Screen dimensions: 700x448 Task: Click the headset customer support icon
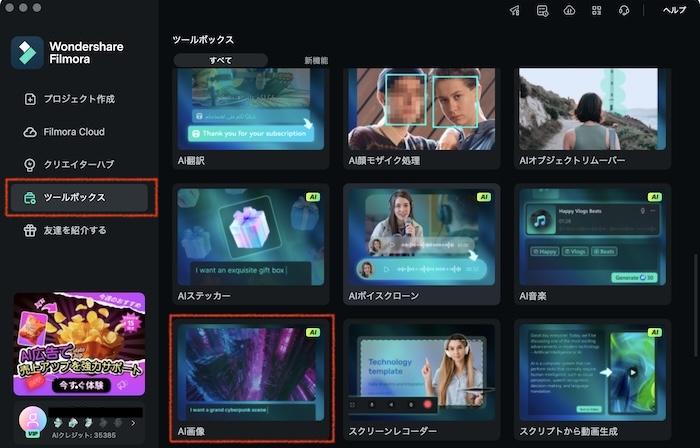coord(624,10)
